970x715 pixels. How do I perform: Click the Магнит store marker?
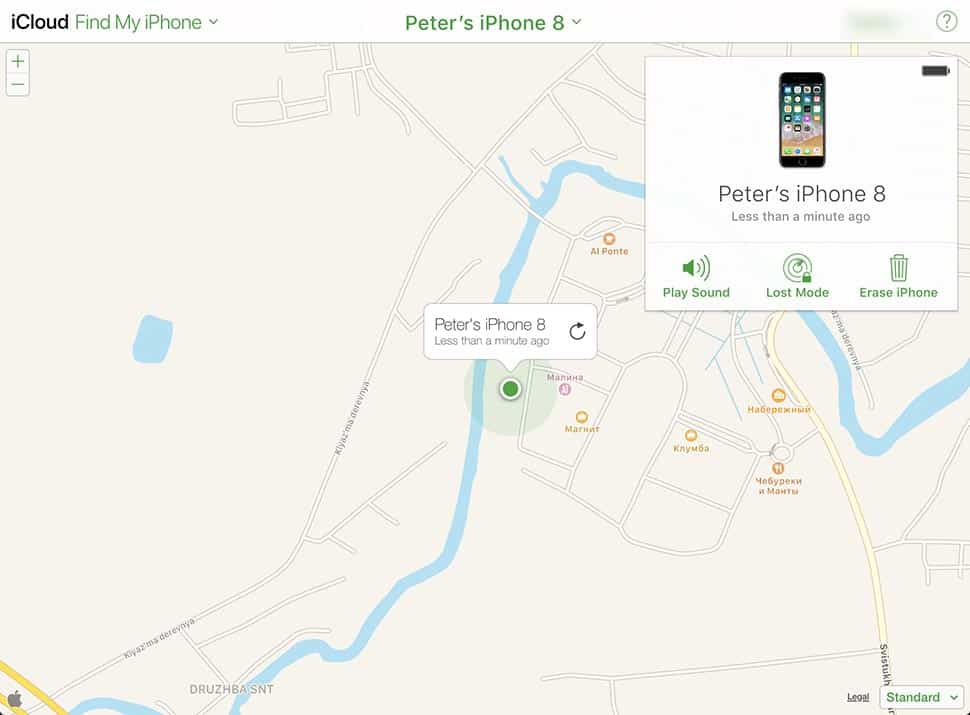point(582,417)
